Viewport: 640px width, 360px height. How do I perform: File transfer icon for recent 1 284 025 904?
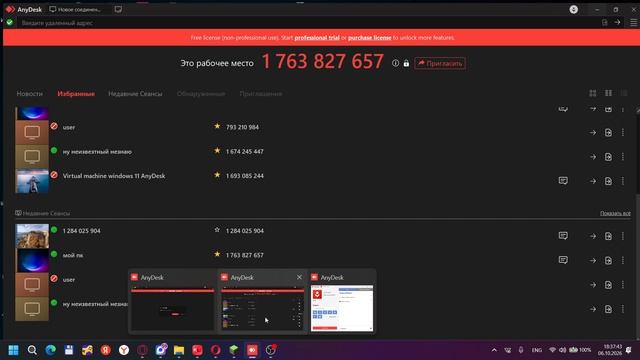tap(608, 236)
